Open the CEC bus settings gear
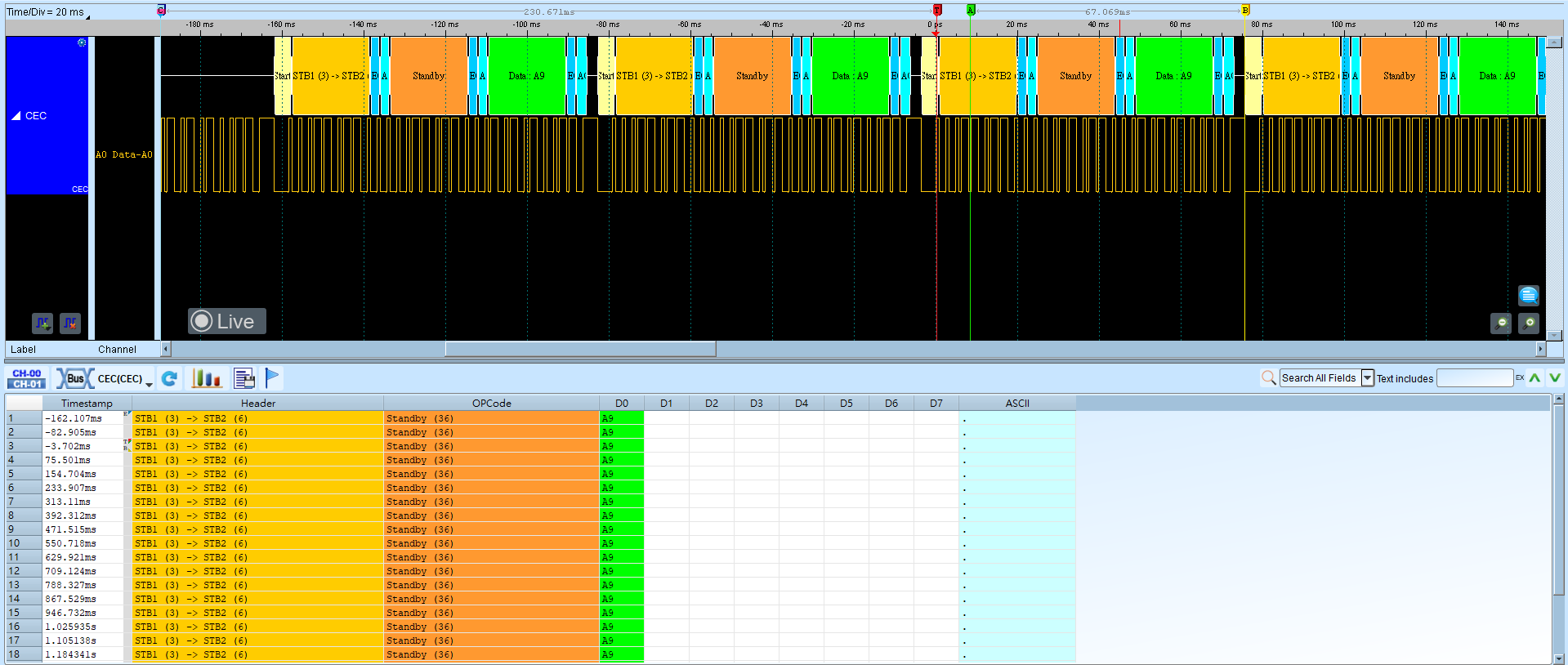Viewport: 1568px width, 665px height. [82, 42]
